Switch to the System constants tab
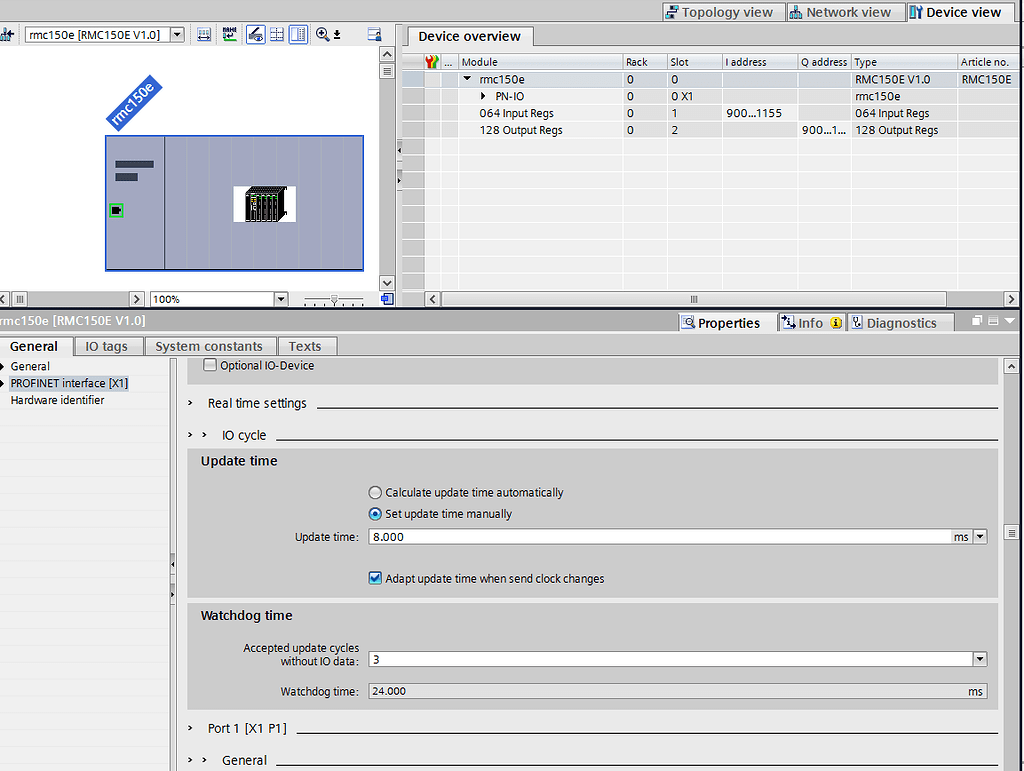1024x771 pixels. tap(210, 345)
